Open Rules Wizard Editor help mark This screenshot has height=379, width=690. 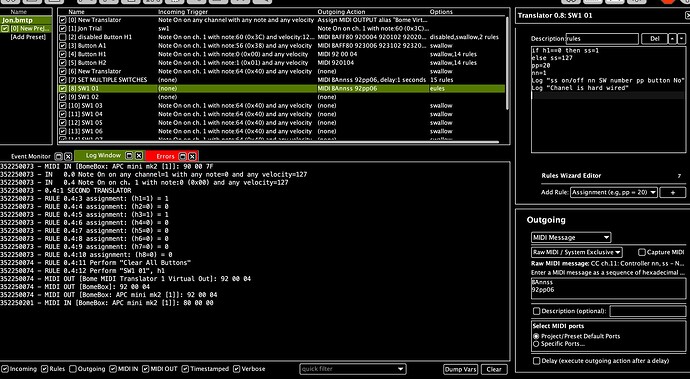pos(679,176)
